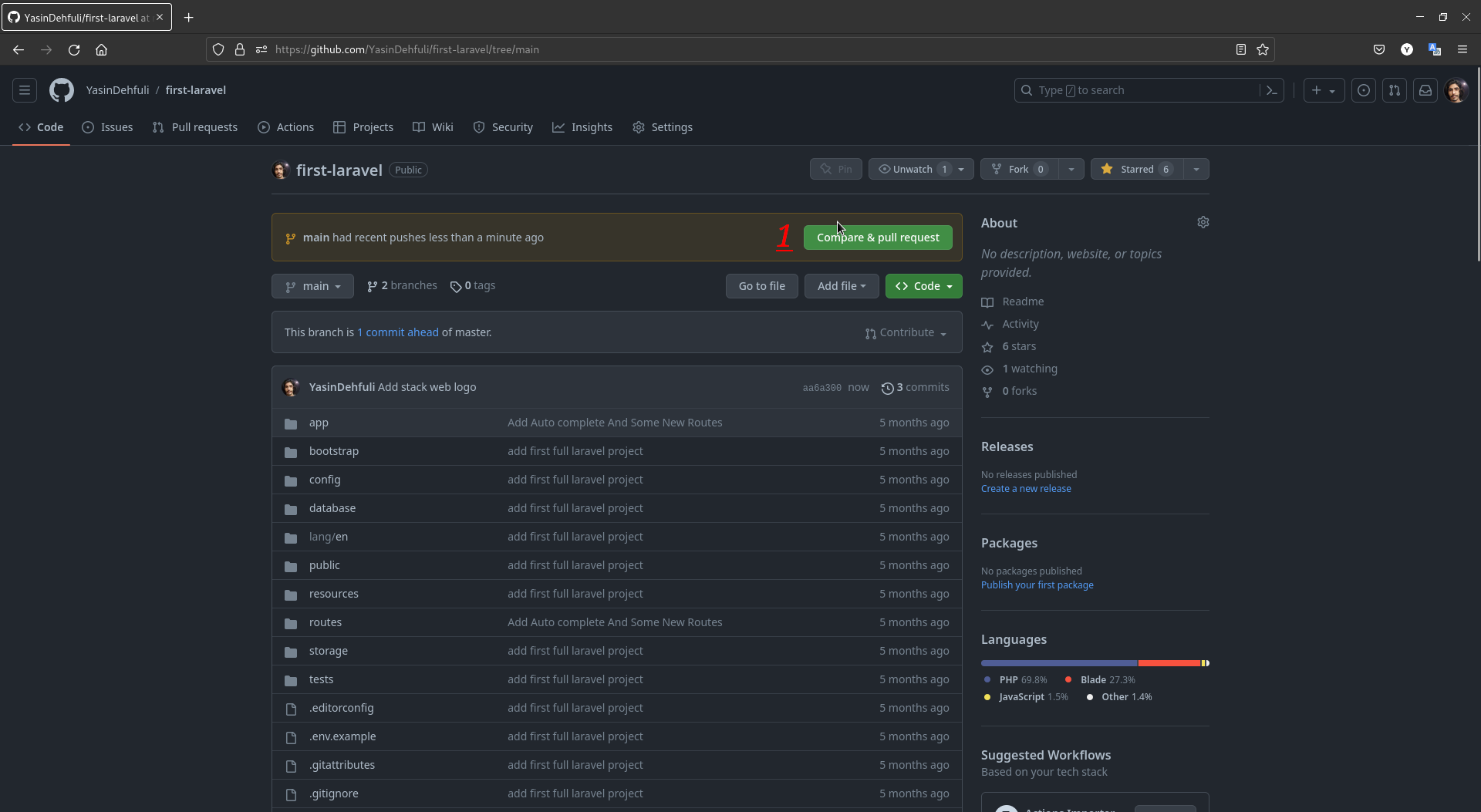1481x812 pixels.
Task: Open the Firefox application menu icon
Action: coord(1462,49)
